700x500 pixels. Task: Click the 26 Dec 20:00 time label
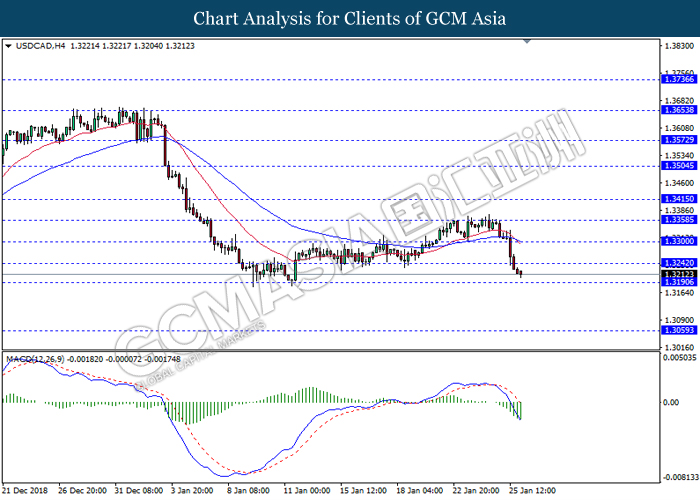click(x=82, y=491)
